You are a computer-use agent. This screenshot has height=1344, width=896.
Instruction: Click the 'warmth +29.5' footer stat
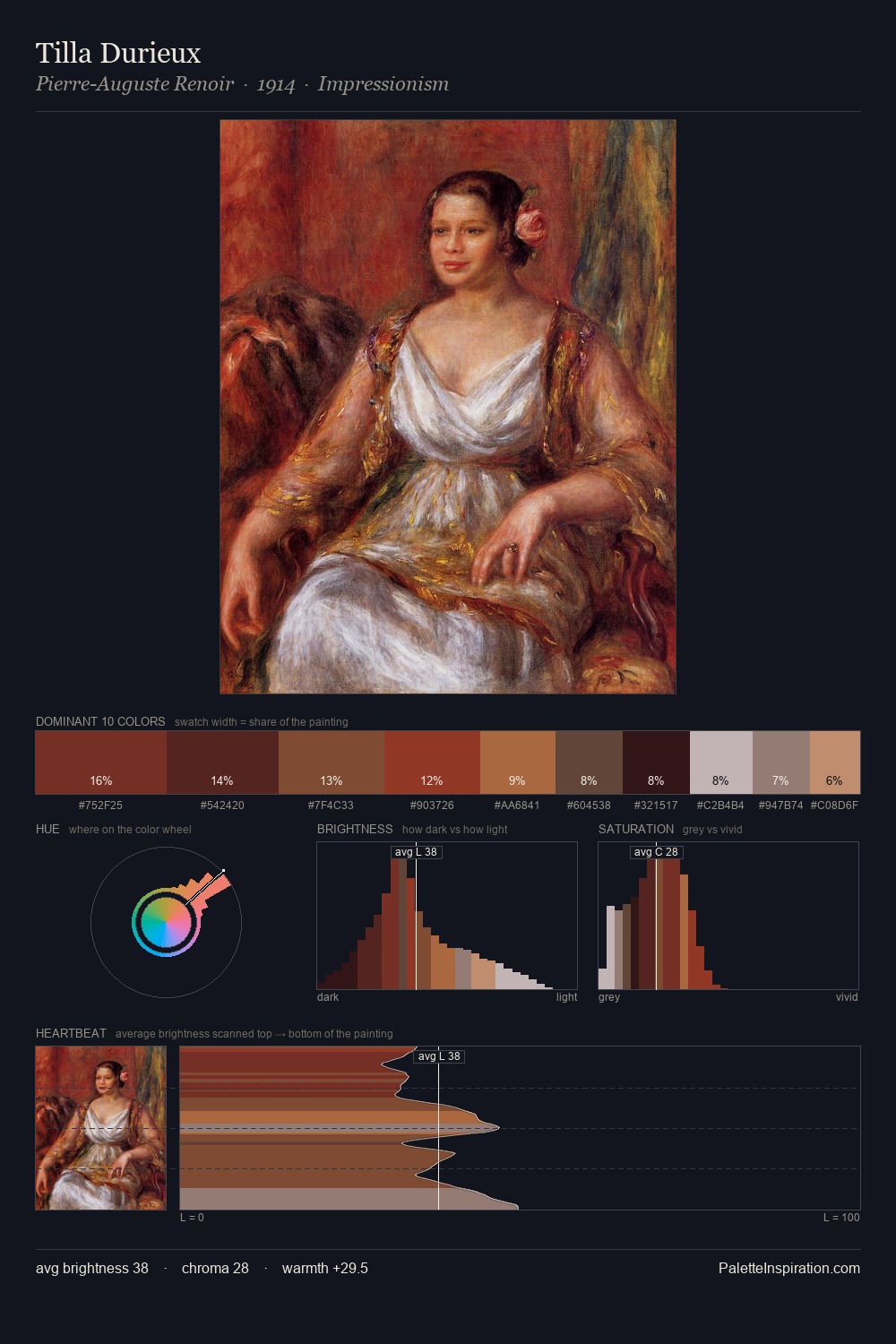pos(325,1268)
